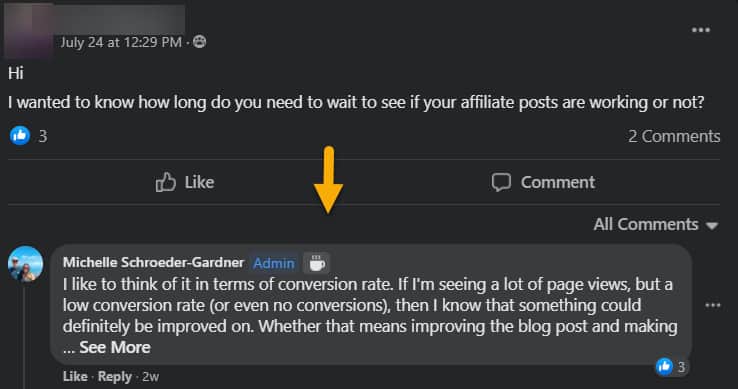Click Like under Michelle's comment

(75, 377)
